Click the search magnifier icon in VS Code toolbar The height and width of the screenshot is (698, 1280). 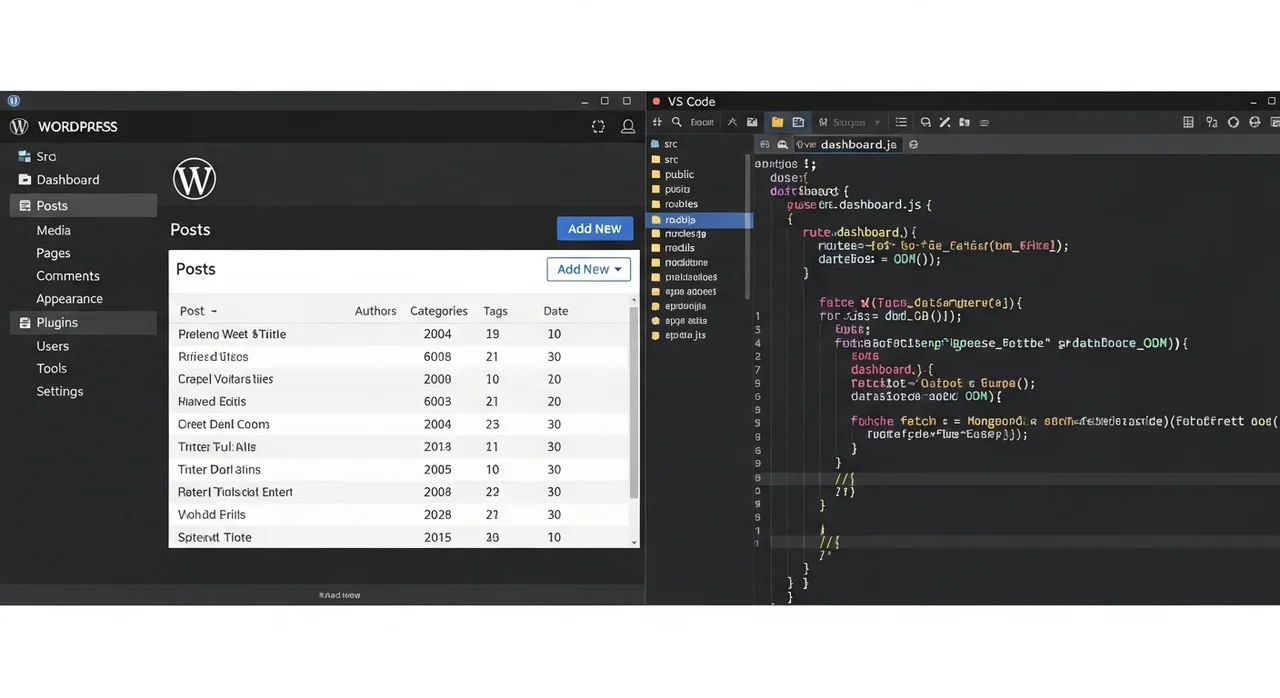[x=676, y=122]
